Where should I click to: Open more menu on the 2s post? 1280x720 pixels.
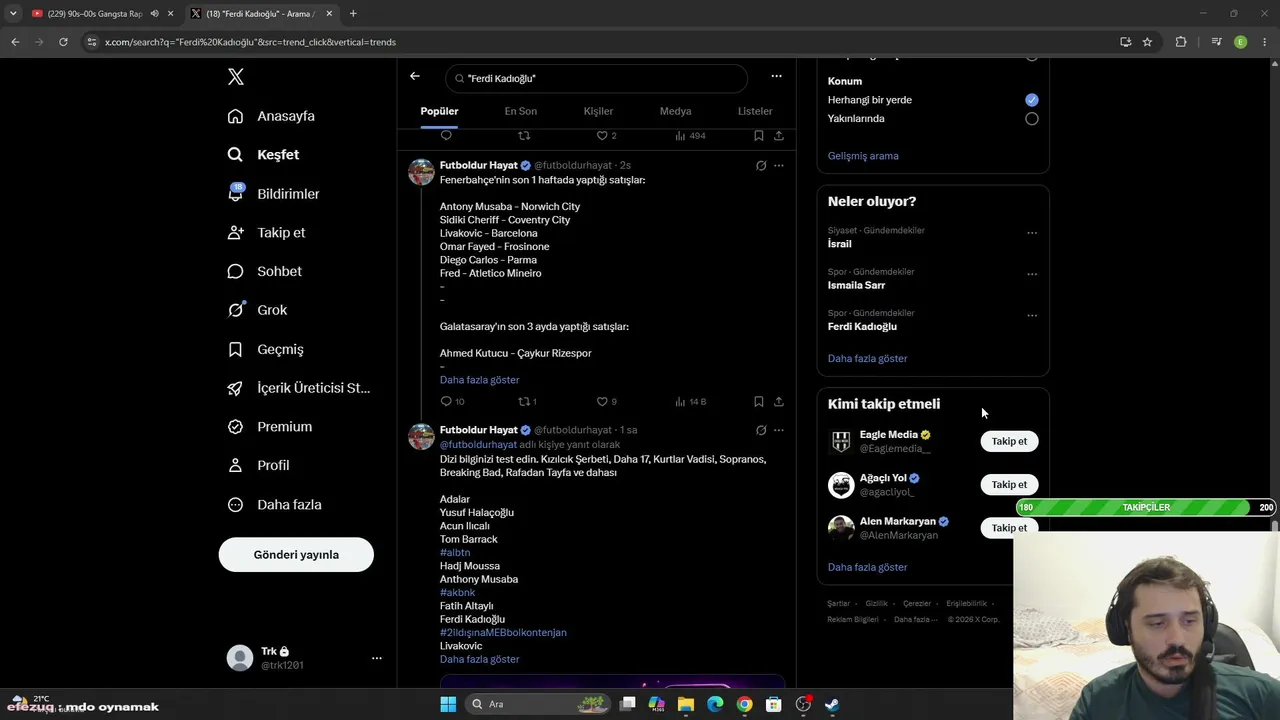tap(779, 166)
